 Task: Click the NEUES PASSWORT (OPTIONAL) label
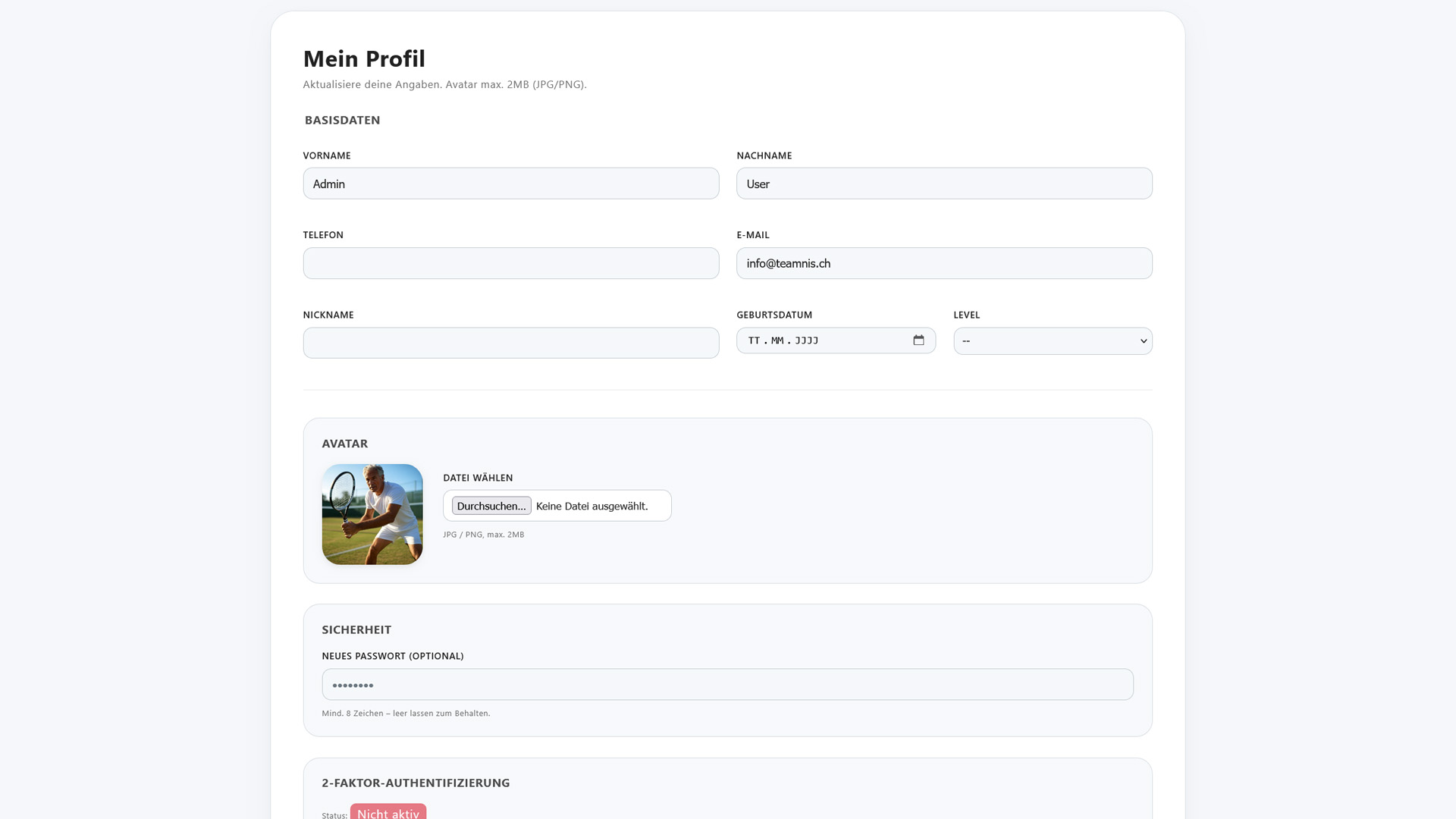(x=392, y=656)
